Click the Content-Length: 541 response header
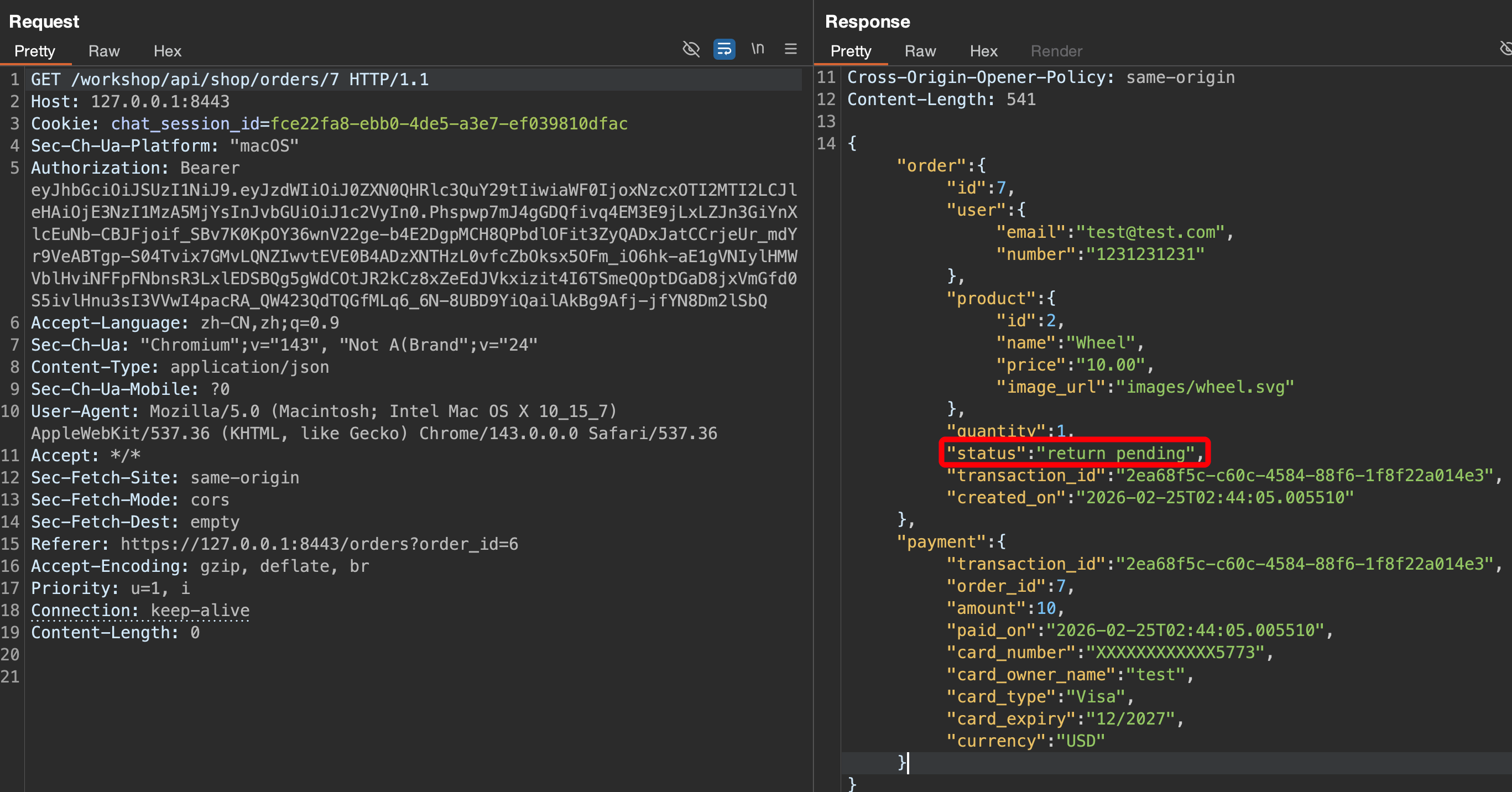 tap(941, 99)
